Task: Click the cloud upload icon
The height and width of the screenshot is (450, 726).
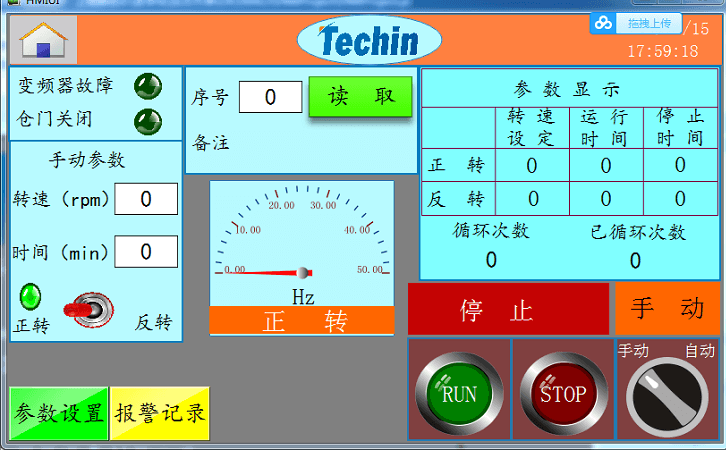Action: (602, 23)
